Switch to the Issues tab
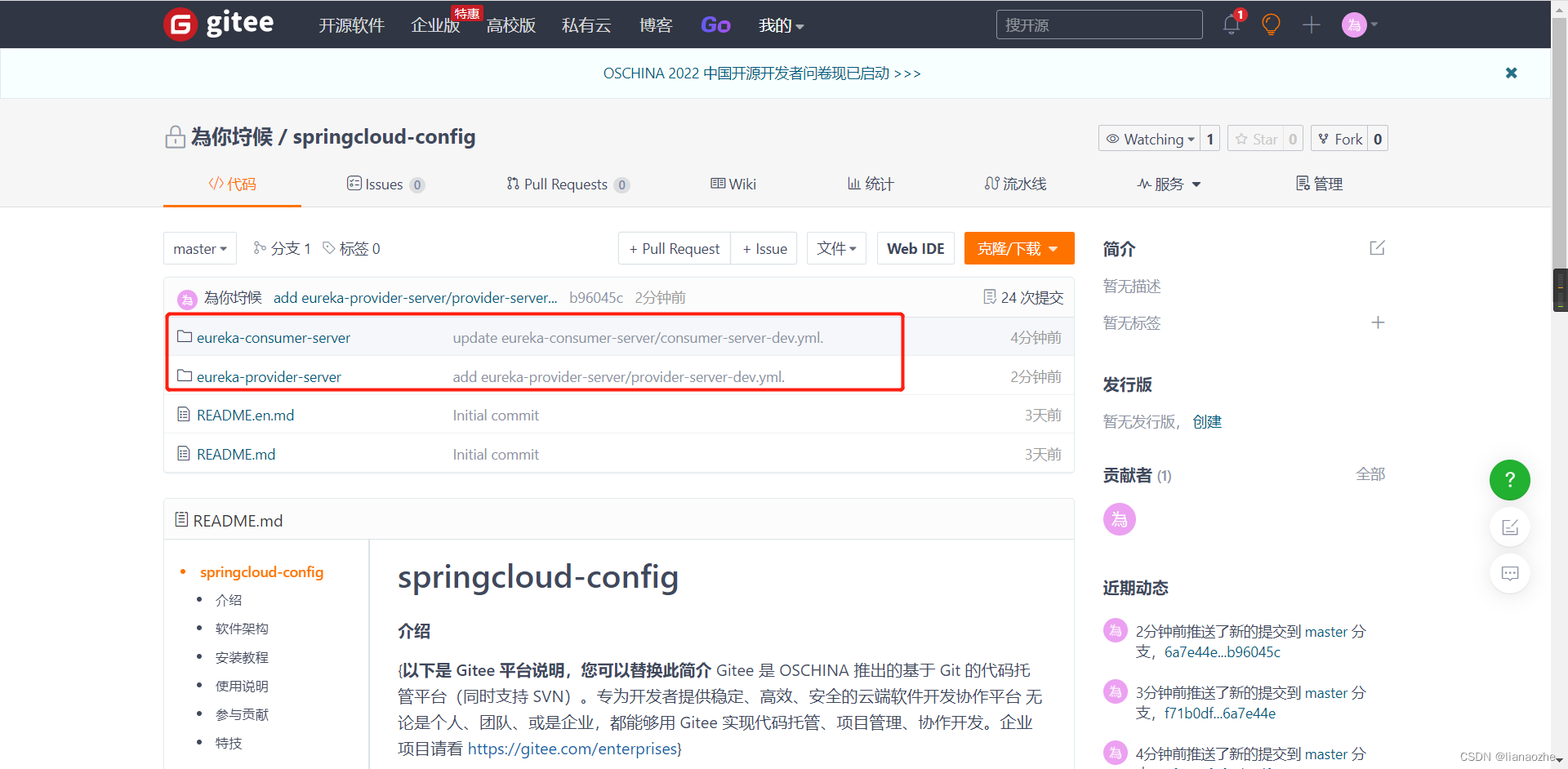This screenshot has width=1568, height=769. click(385, 184)
